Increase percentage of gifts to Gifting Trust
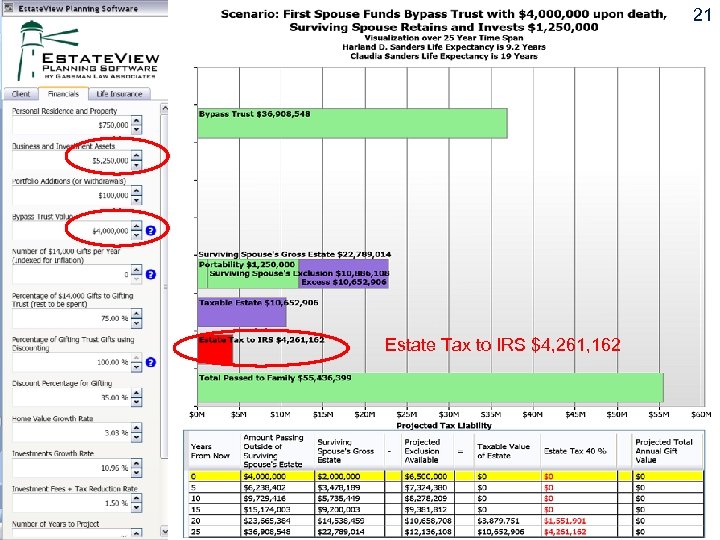The image size is (720, 540). click(136, 314)
